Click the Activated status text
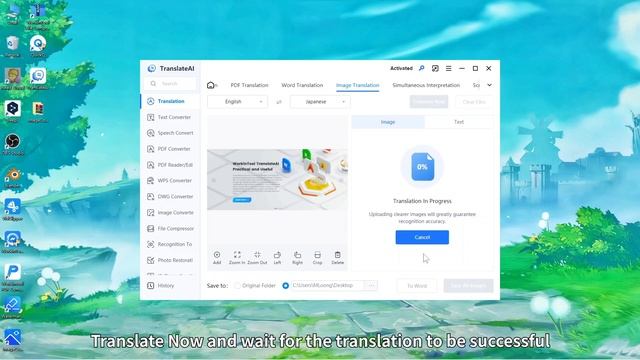The width and height of the screenshot is (640, 360). click(401, 68)
